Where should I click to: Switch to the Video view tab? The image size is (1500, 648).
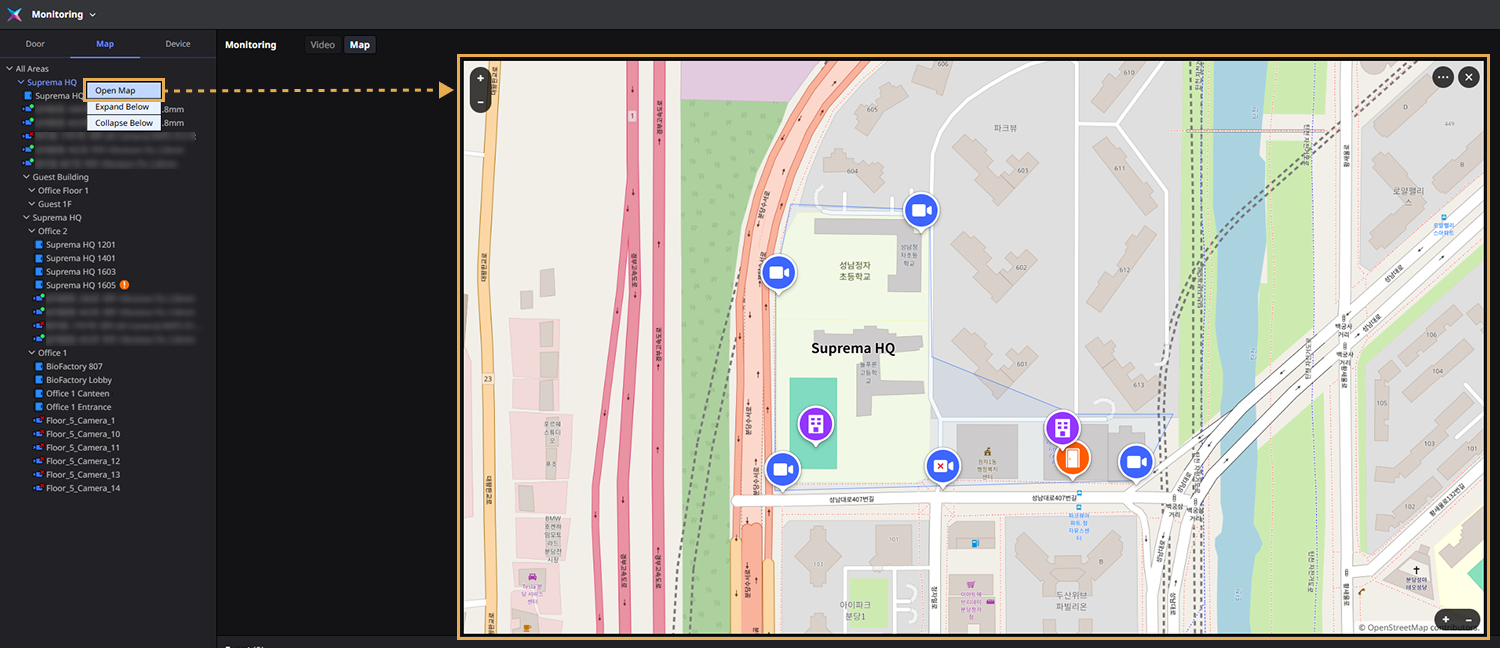click(x=322, y=45)
